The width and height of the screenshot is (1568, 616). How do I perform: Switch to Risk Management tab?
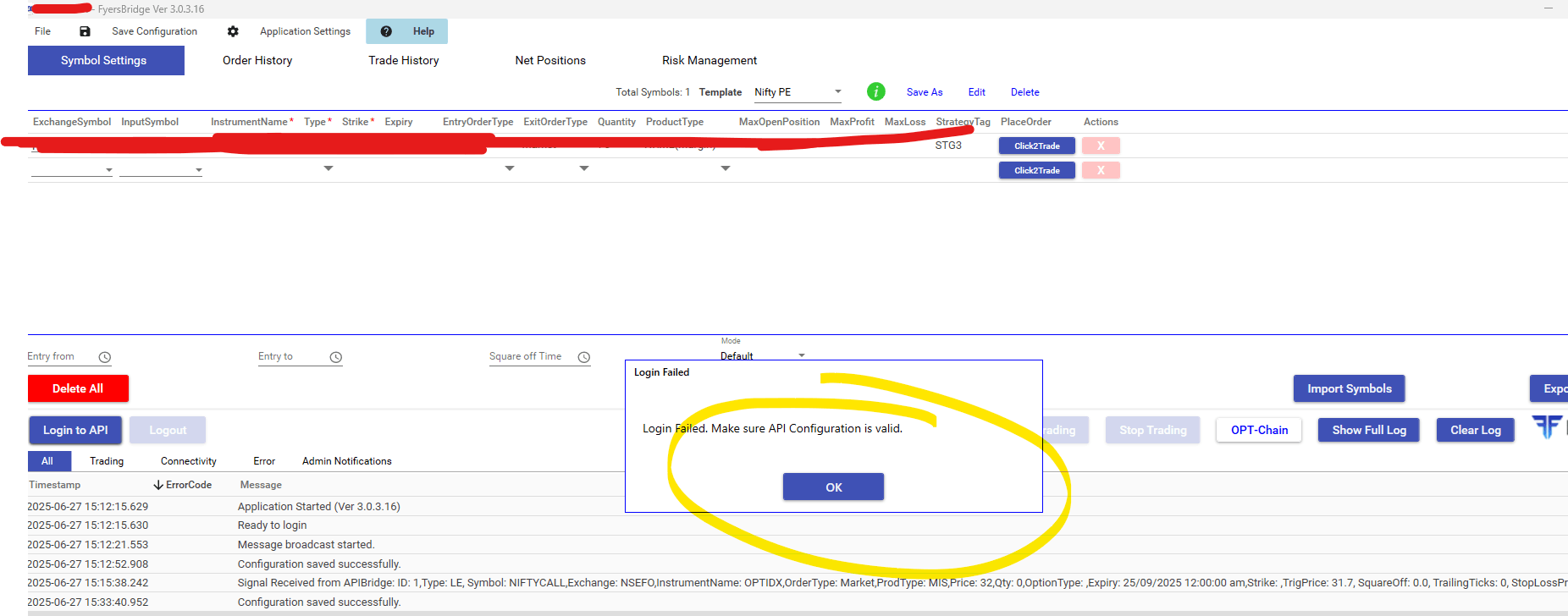tap(709, 60)
